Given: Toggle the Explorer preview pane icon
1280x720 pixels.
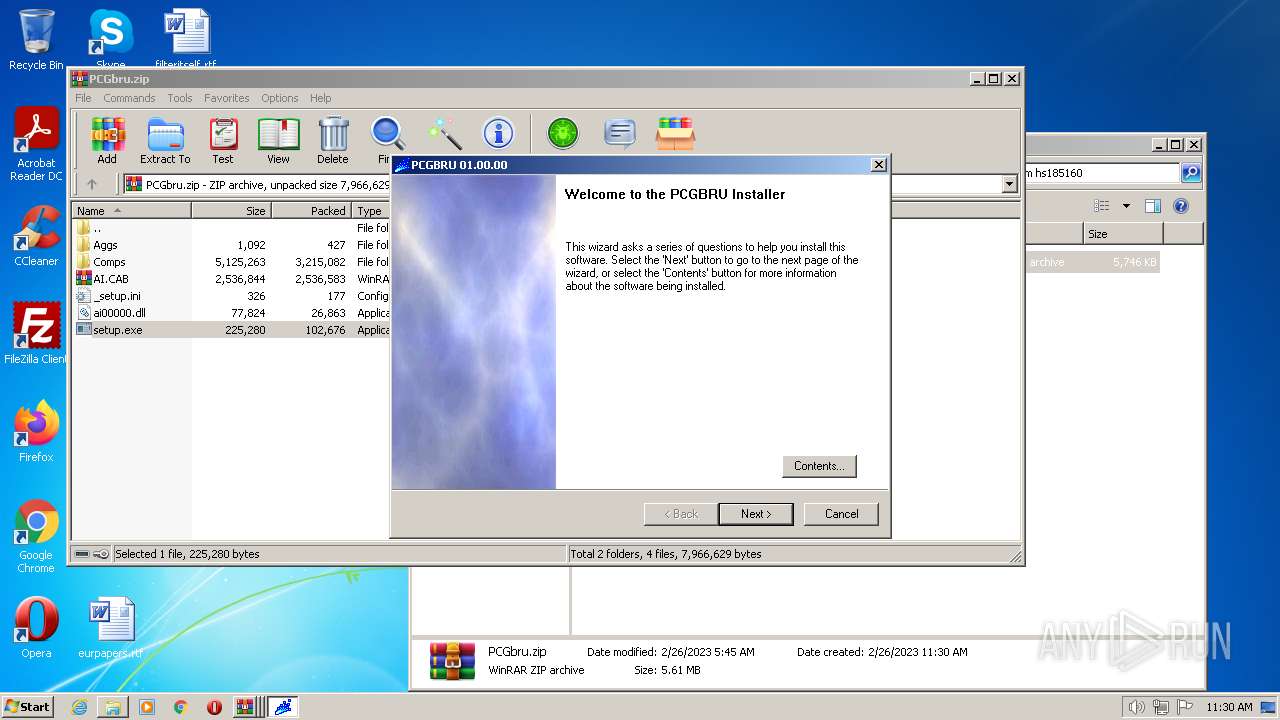Looking at the screenshot, I should [1153, 206].
